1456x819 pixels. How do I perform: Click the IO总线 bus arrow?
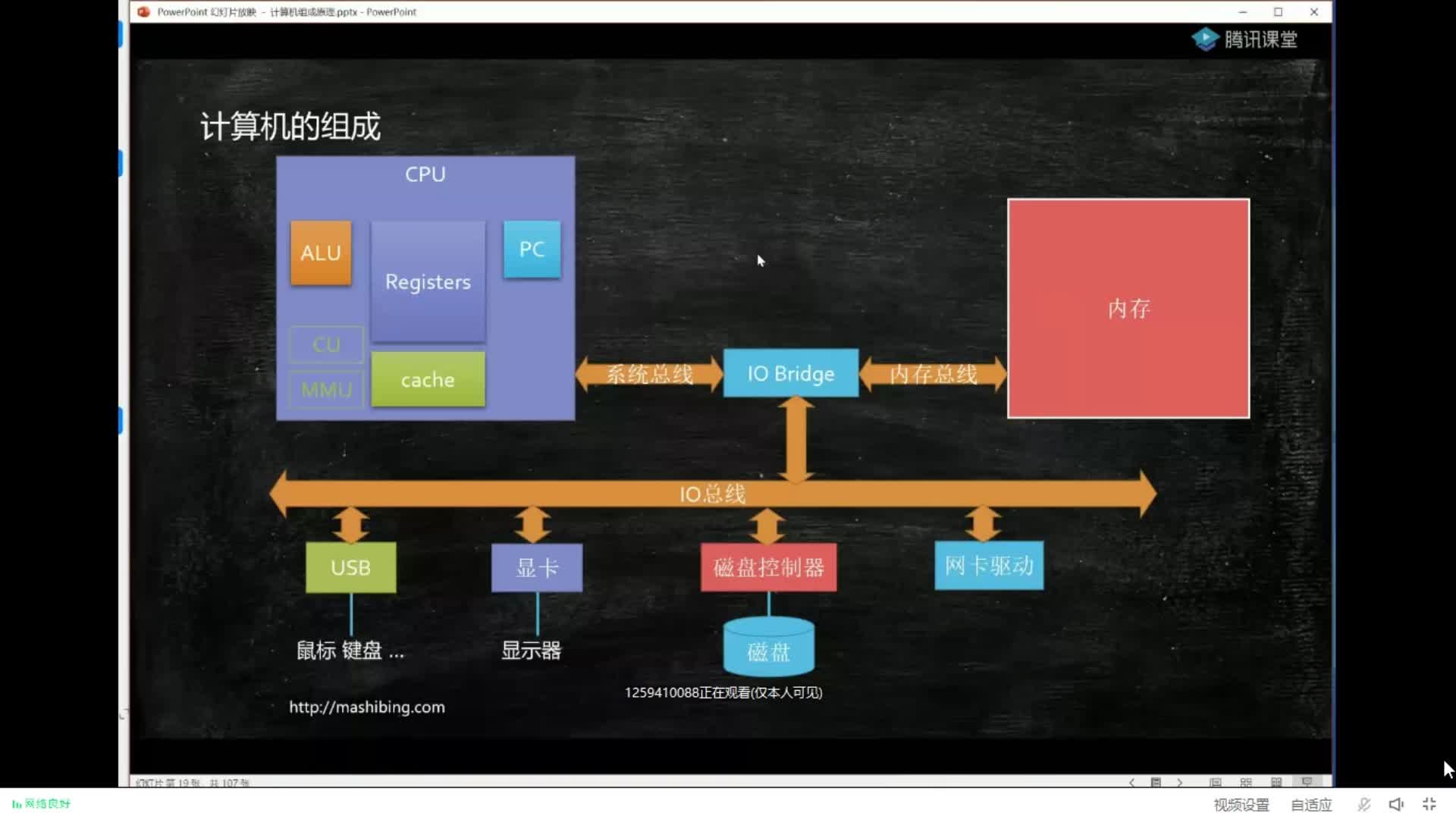[712, 494]
